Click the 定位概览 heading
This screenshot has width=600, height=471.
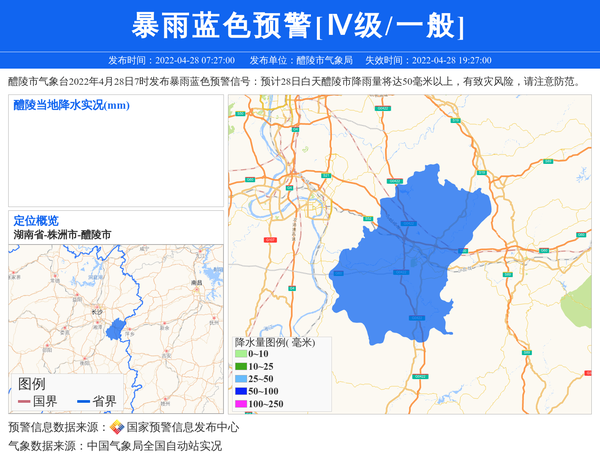tap(36, 220)
